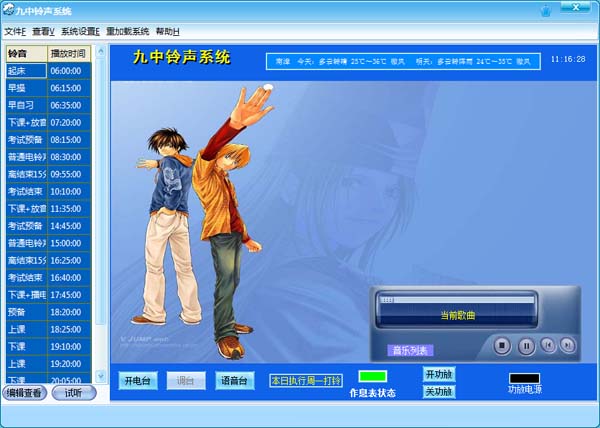Viewport: 600px width, 428px height.
Task: Click the skin icon in title bar
Action: 546,11
